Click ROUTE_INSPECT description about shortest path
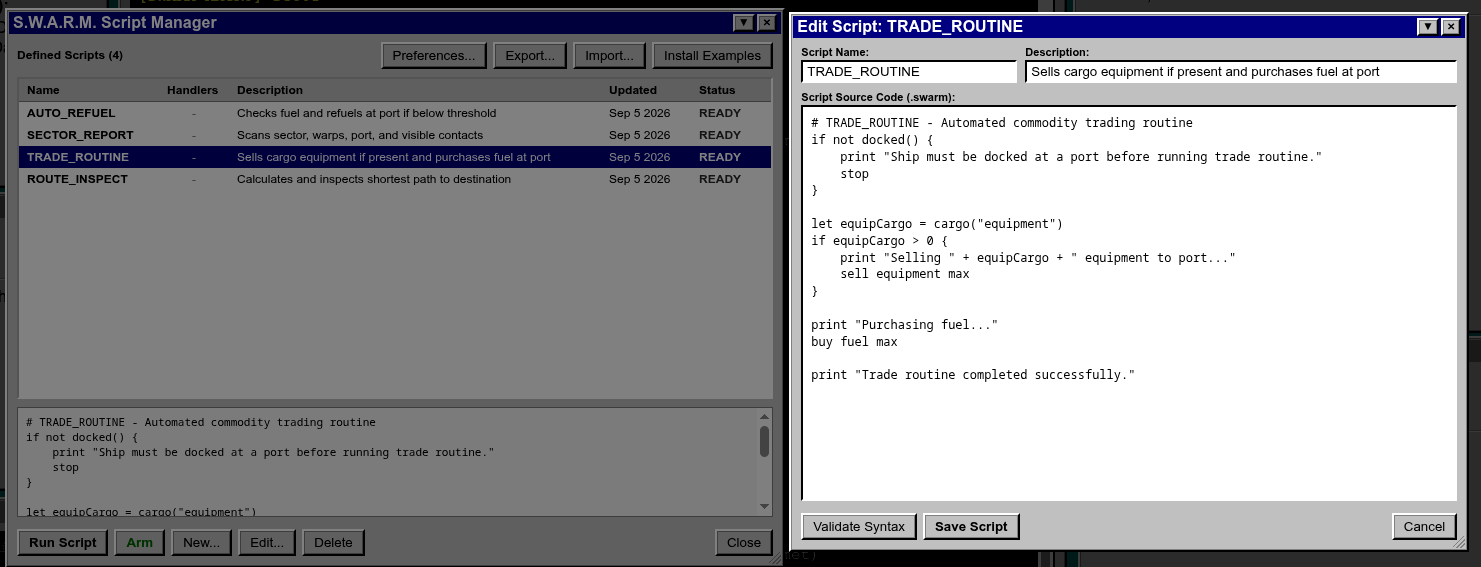Image resolution: width=1481 pixels, height=567 pixels. (374, 179)
